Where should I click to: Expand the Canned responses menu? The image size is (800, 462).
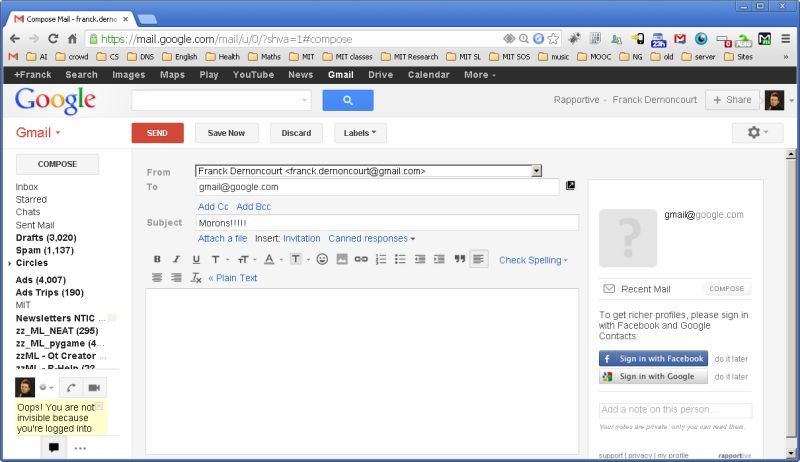pyautogui.click(x=371, y=238)
